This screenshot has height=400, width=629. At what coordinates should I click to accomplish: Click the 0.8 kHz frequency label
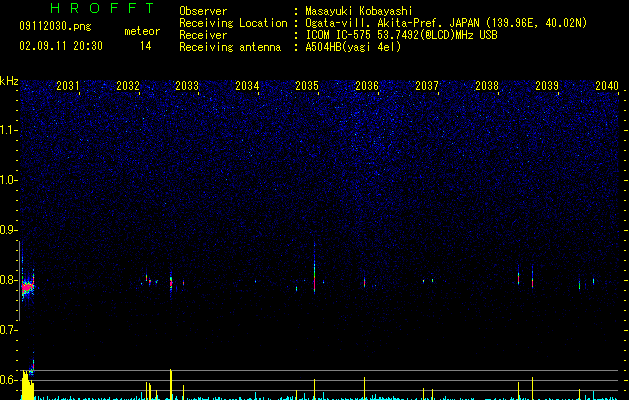pyautogui.click(x=8, y=280)
